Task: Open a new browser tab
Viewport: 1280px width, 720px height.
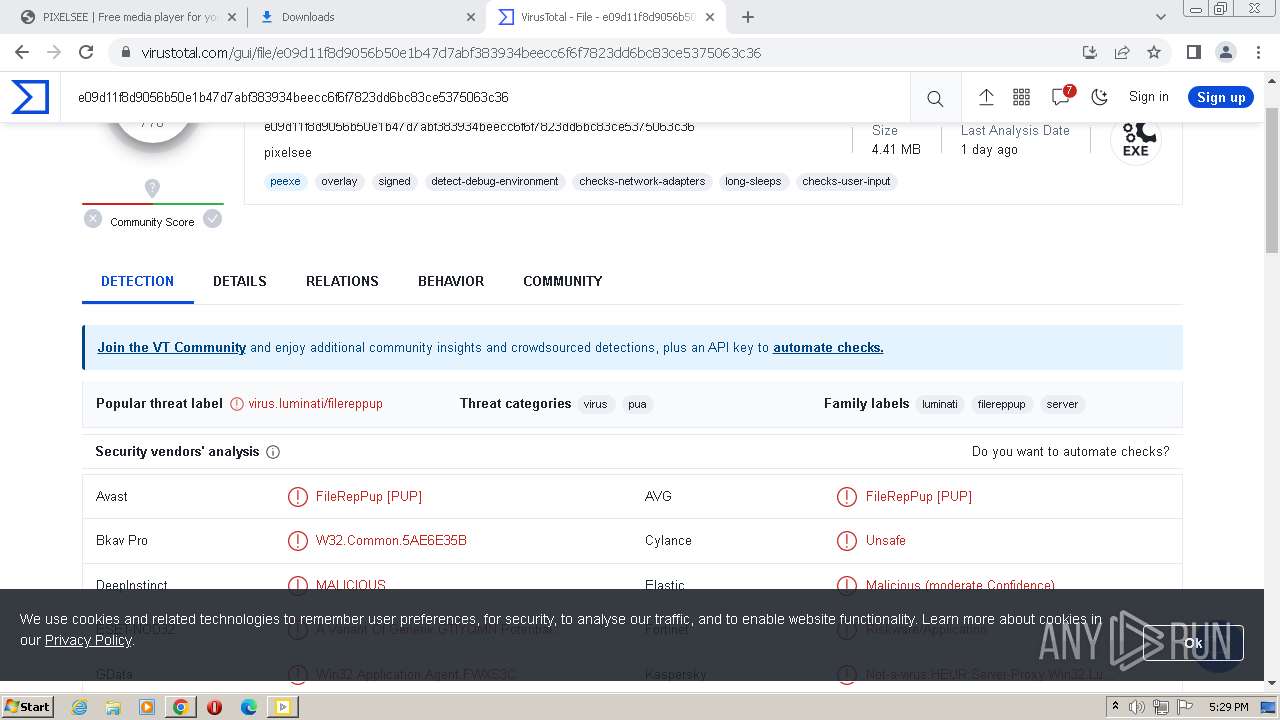Action: [748, 17]
